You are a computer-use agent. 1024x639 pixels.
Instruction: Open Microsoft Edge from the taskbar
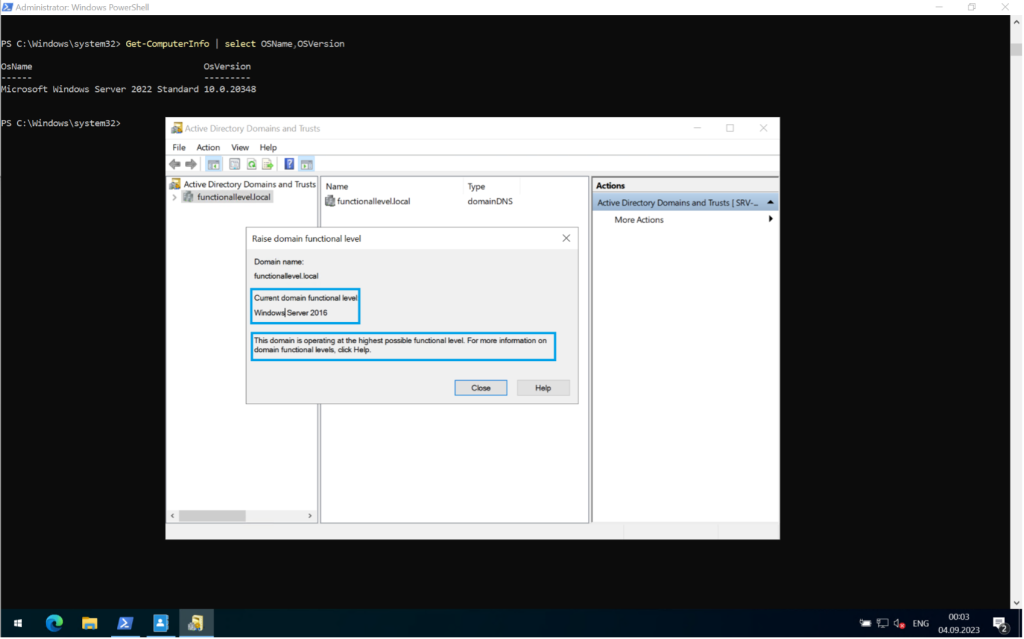[54, 623]
